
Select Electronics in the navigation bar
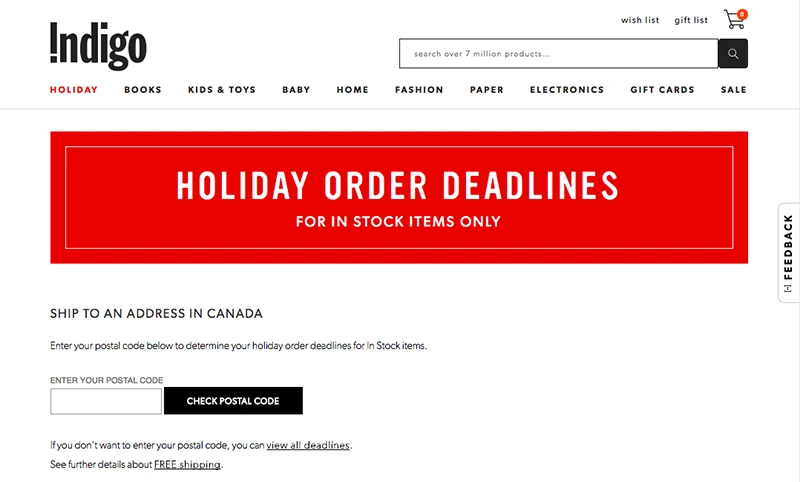click(x=567, y=90)
